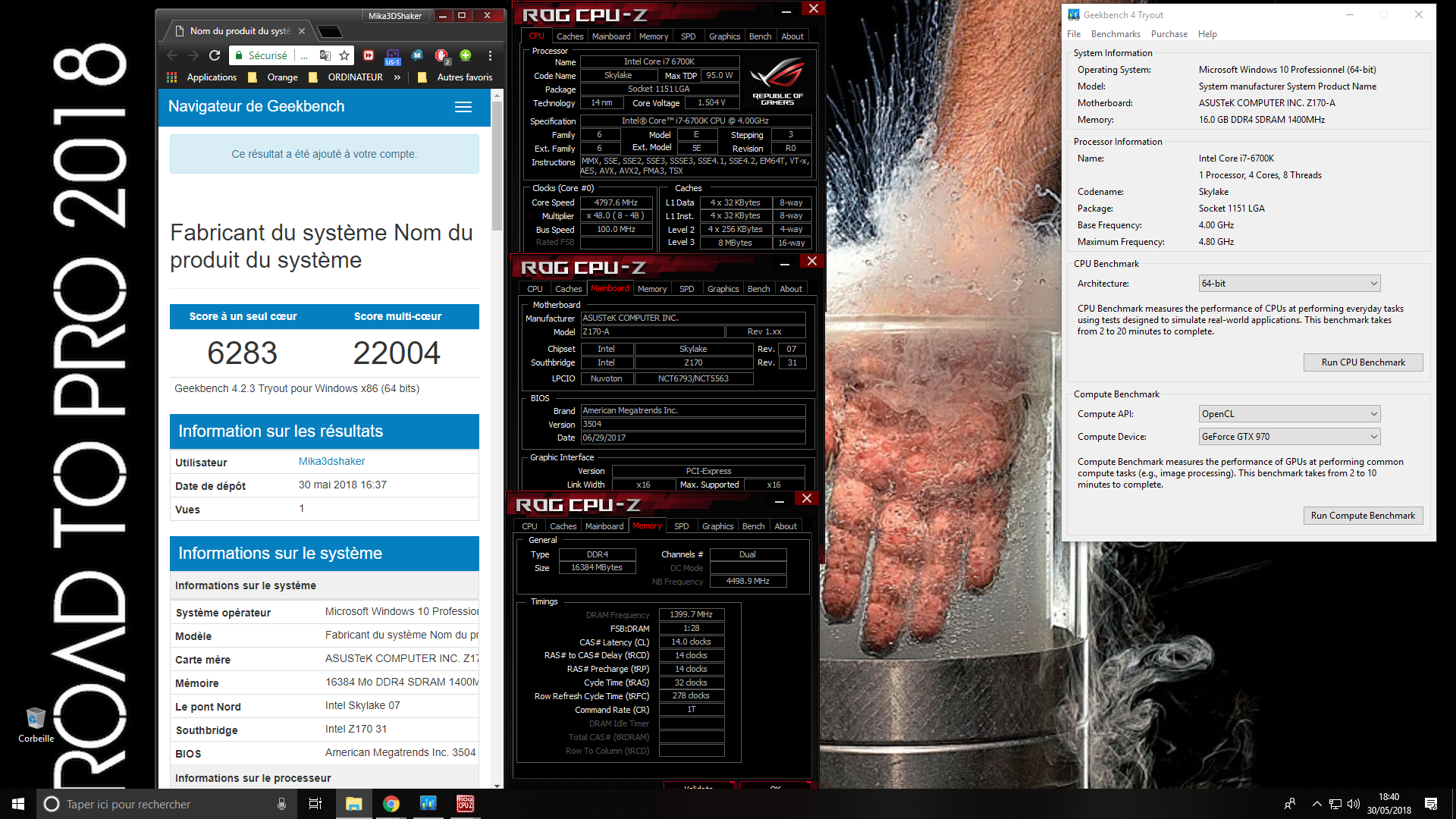Click the BIOS Version value 3504 in CPU-Z
Viewport: 1456px width, 819px height.
click(x=692, y=425)
